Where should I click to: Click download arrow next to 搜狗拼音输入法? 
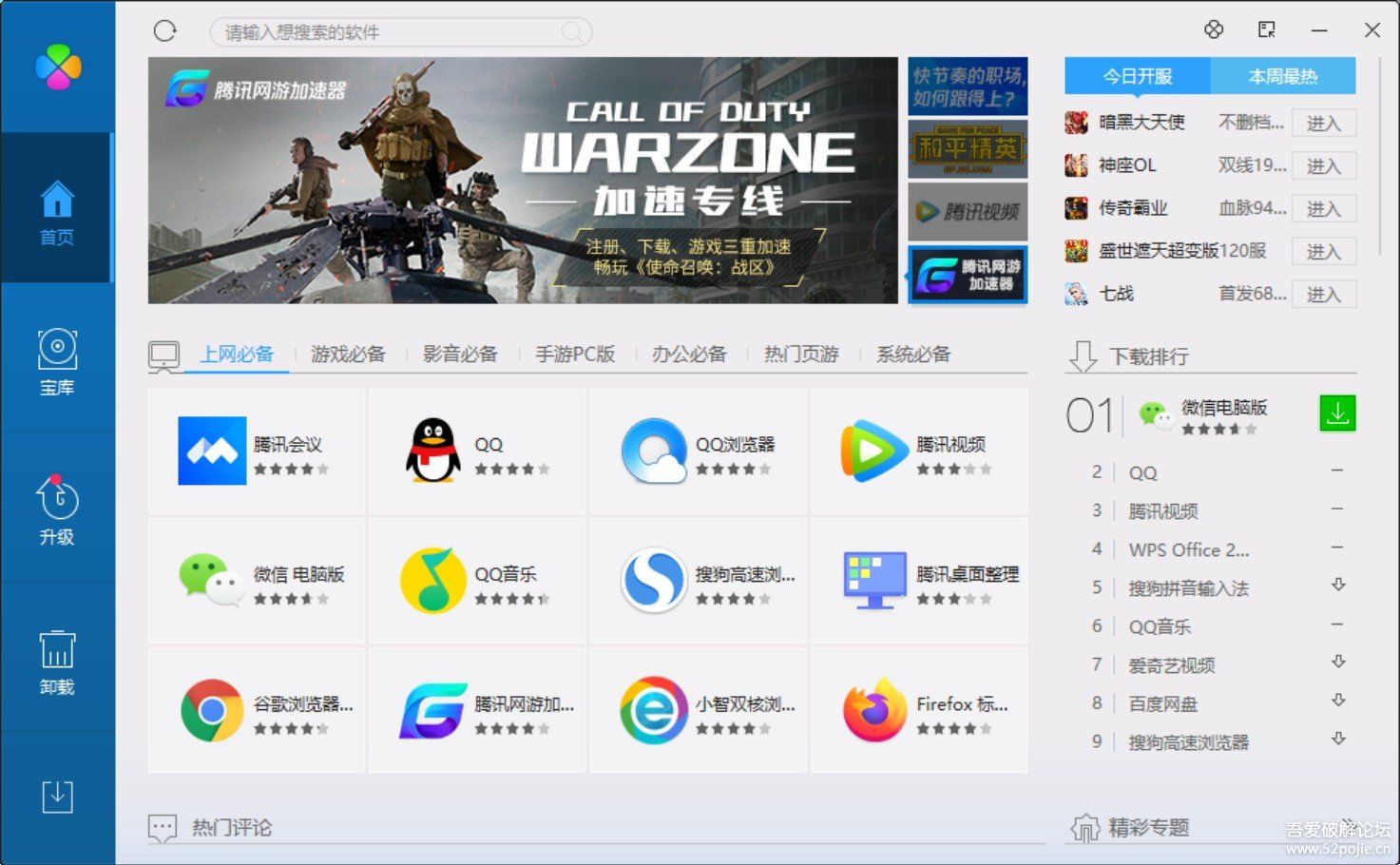click(1338, 586)
